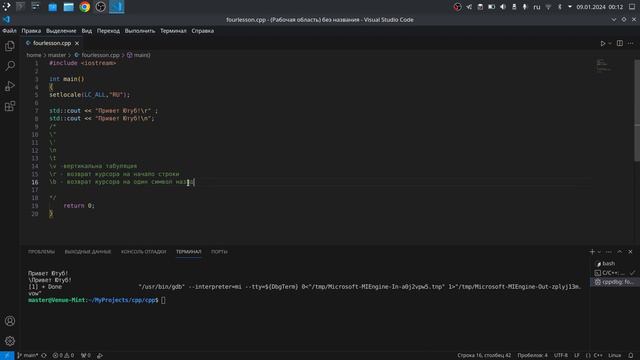This screenshot has height=360, width=640.
Task: Split the editor to the right
Action: coord(620,43)
